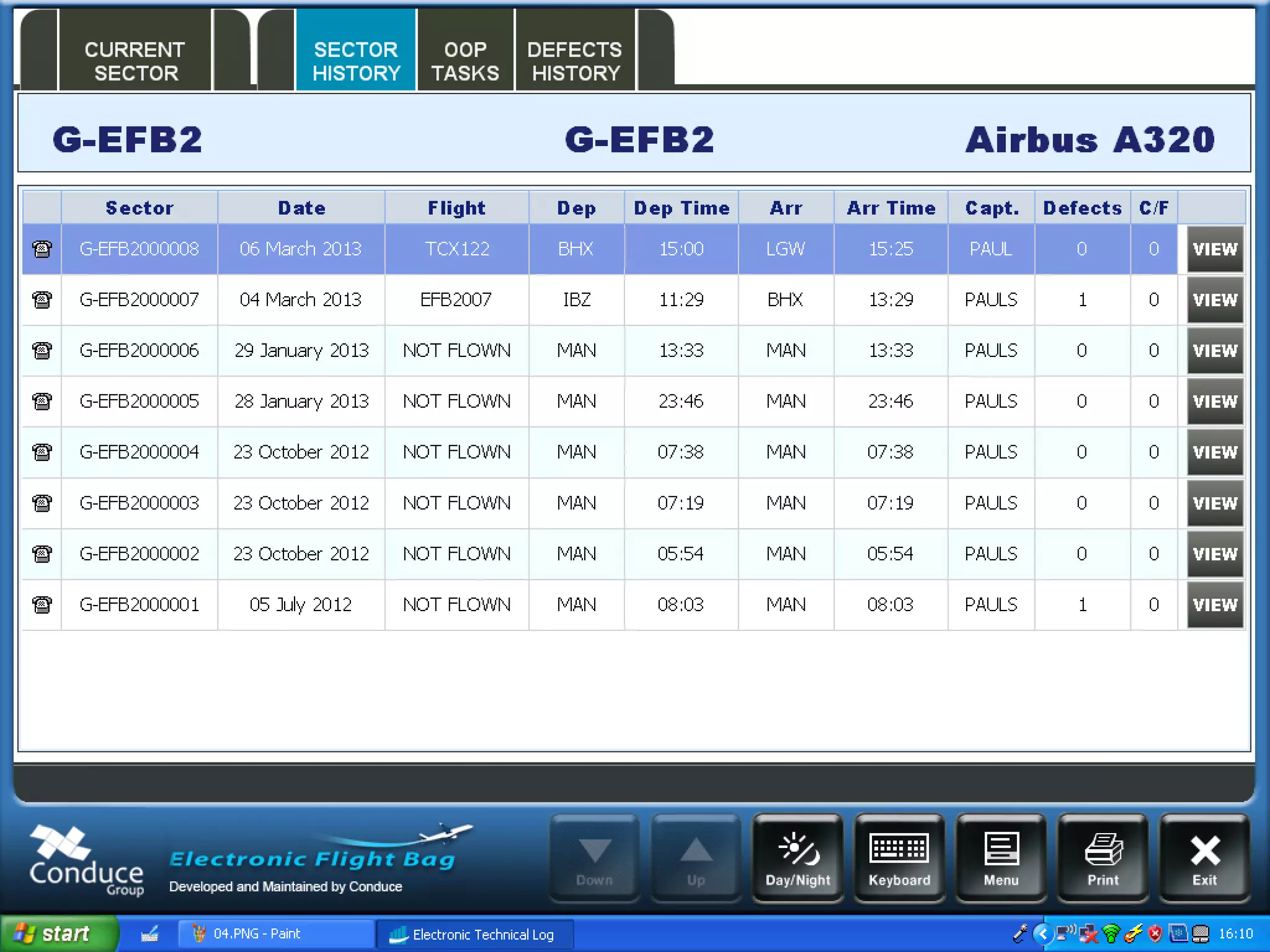Click telephone icon for sector G-EFB2000008
1270x952 pixels.
42,249
